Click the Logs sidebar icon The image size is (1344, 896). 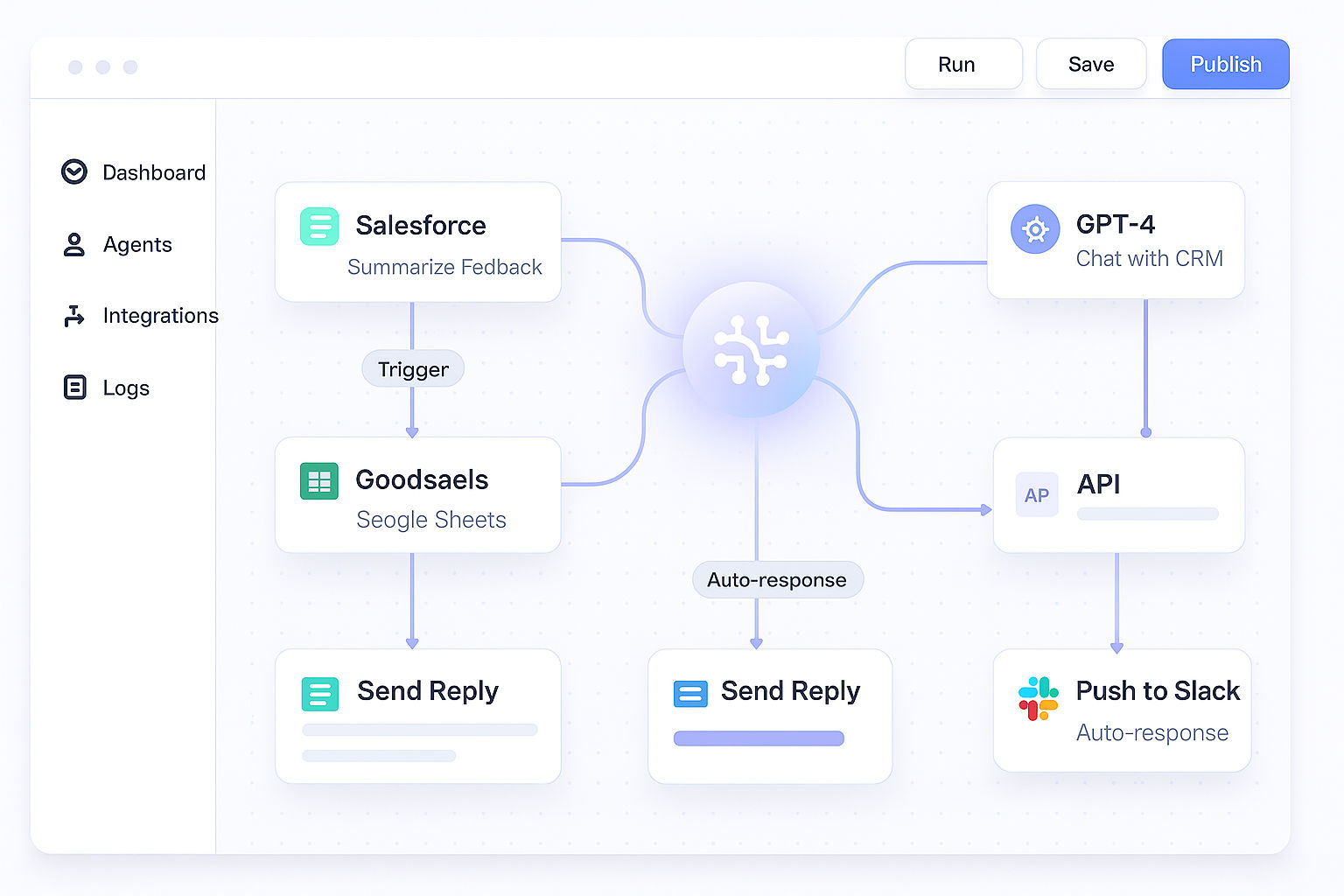(74, 388)
